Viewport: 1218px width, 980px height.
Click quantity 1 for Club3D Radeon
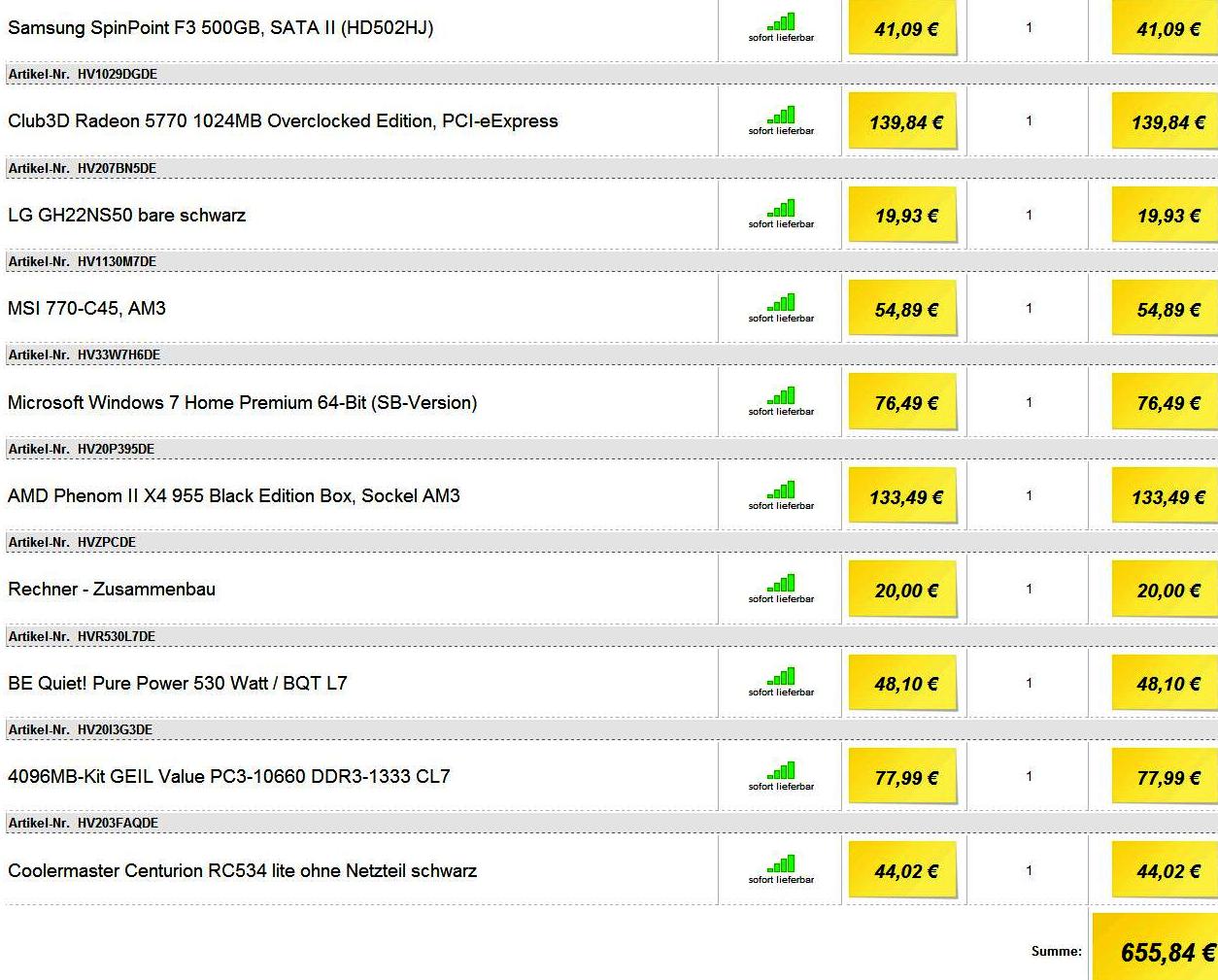(1029, 120)
